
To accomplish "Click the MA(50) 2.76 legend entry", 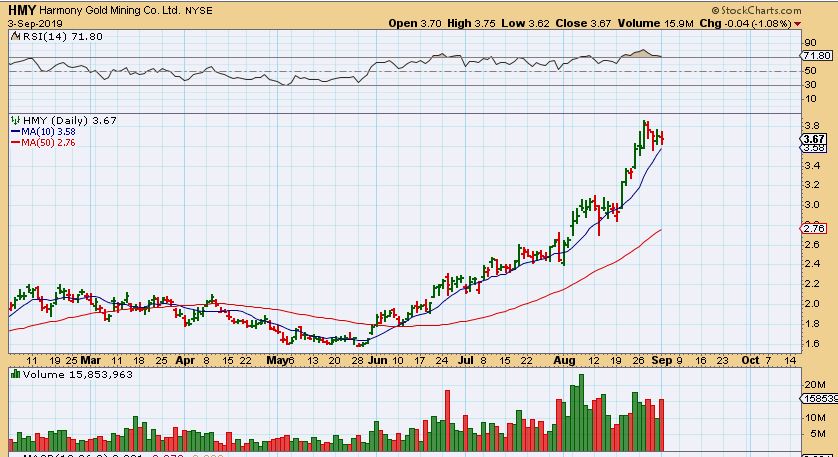I will tap(44, 143).
